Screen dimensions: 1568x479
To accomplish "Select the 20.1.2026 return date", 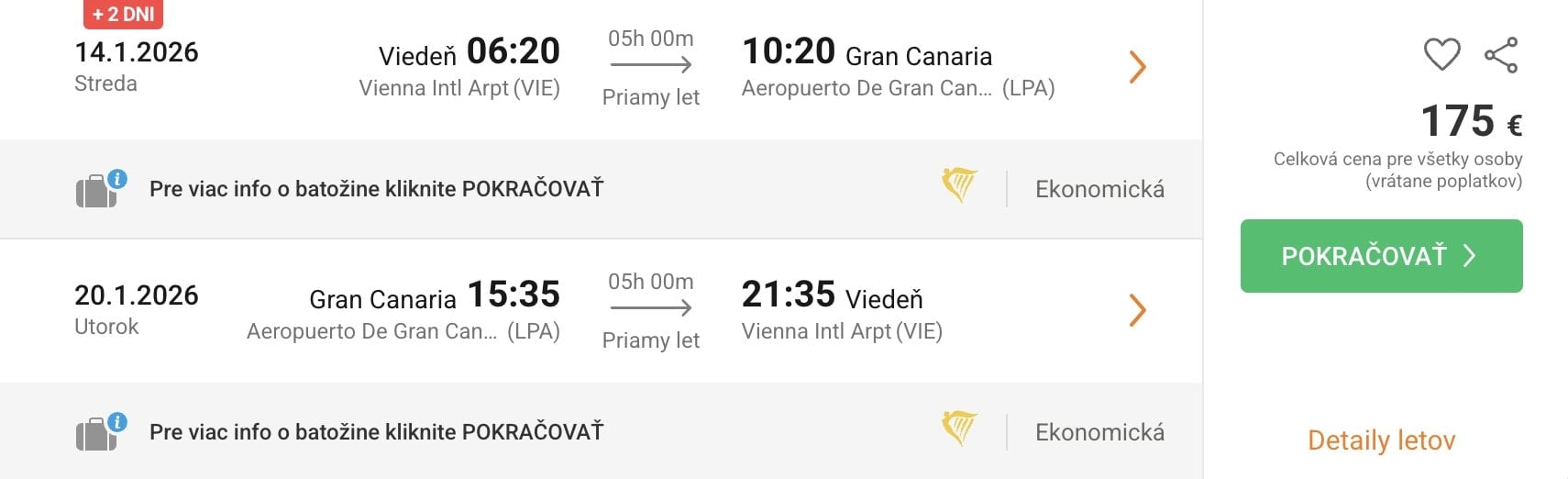I will 136,295.
